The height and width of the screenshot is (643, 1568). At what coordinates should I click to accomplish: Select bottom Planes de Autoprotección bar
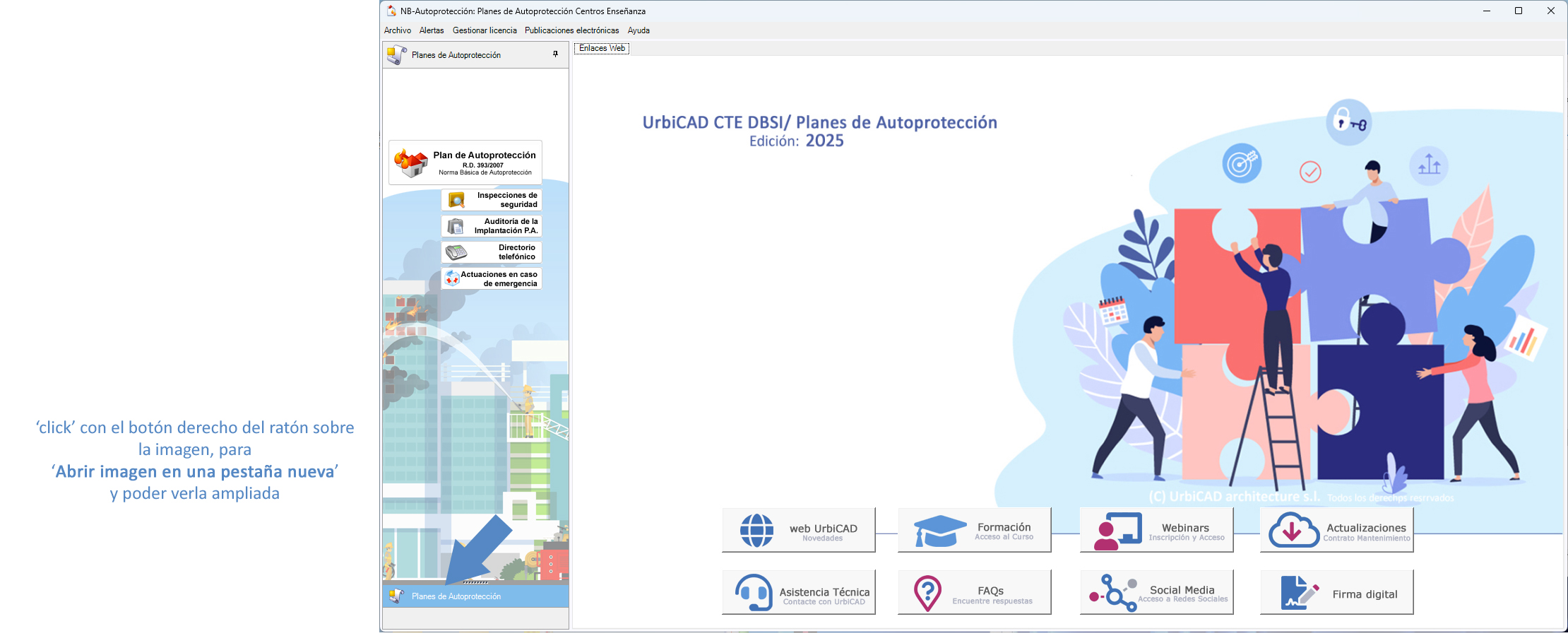point(475,596)
